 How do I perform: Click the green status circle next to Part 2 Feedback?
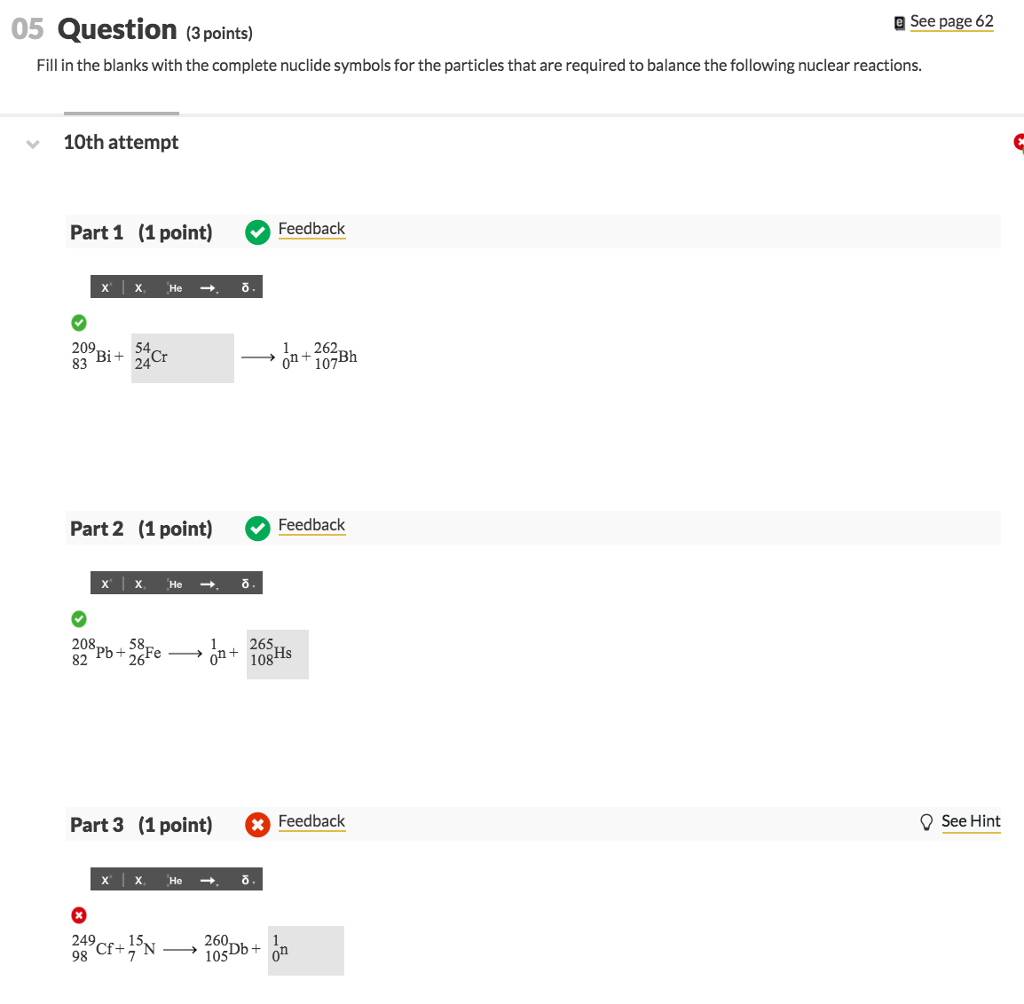tap(257, 528)
